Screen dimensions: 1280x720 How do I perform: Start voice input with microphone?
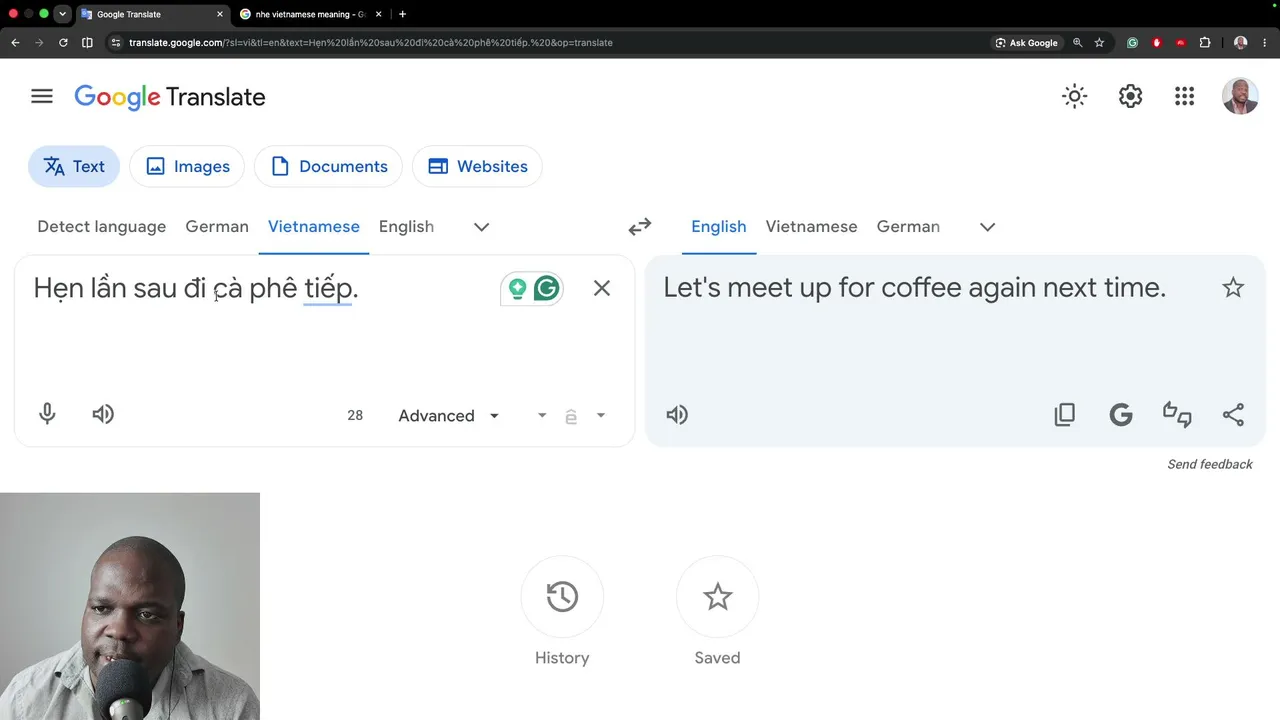tap(47, 414)
